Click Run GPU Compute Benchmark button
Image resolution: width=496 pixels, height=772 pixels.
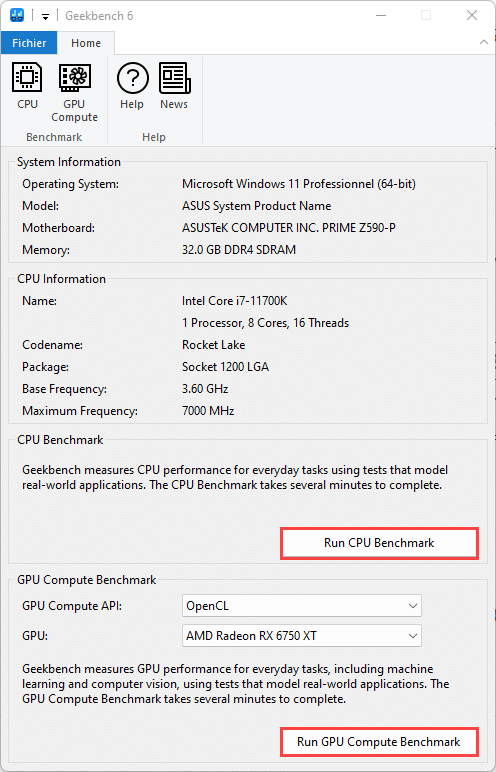pyautogui.click(x=379, y=742)
